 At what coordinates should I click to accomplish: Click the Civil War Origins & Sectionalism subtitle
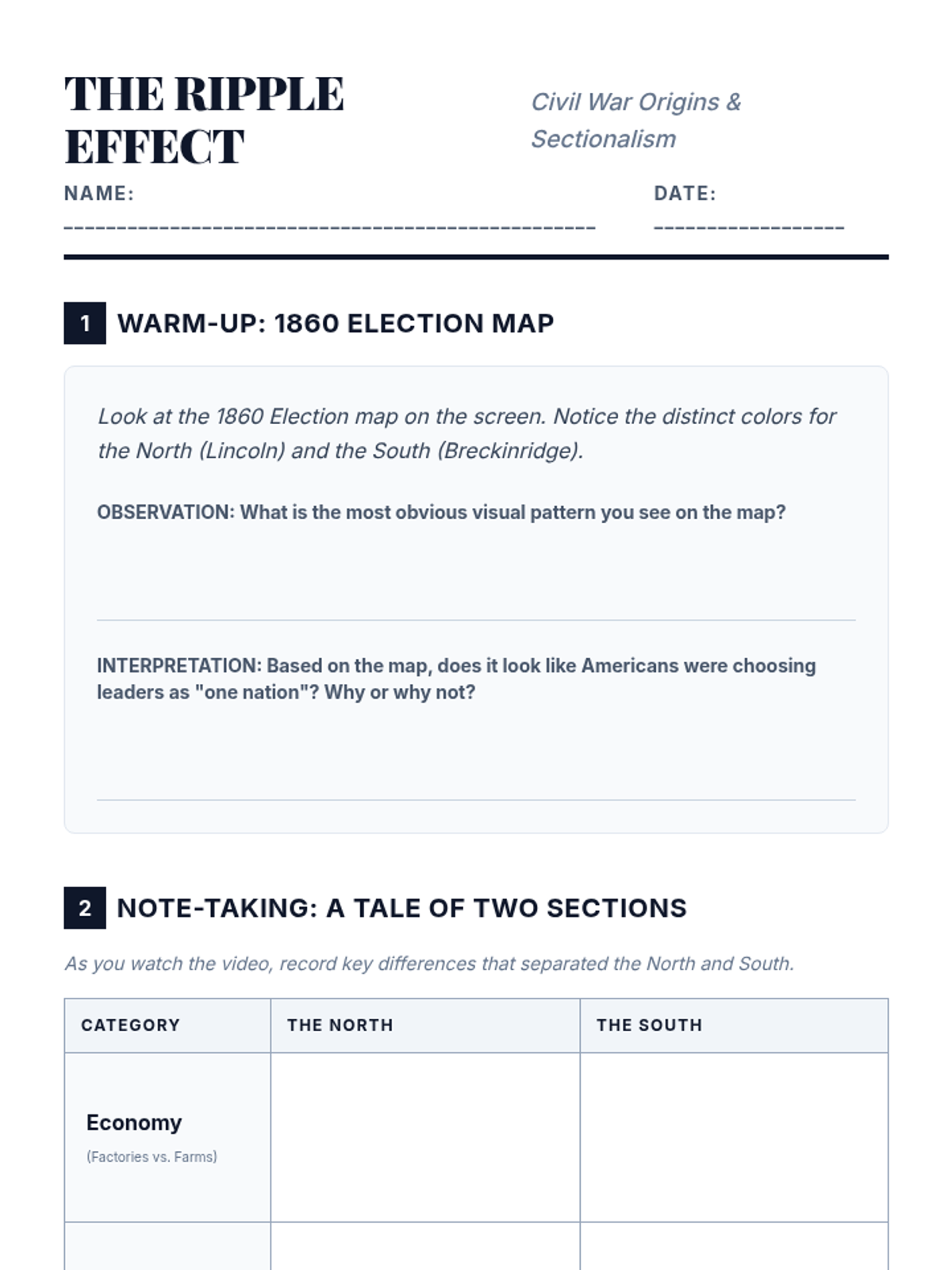pyautogui.click(x=635, y=121)
